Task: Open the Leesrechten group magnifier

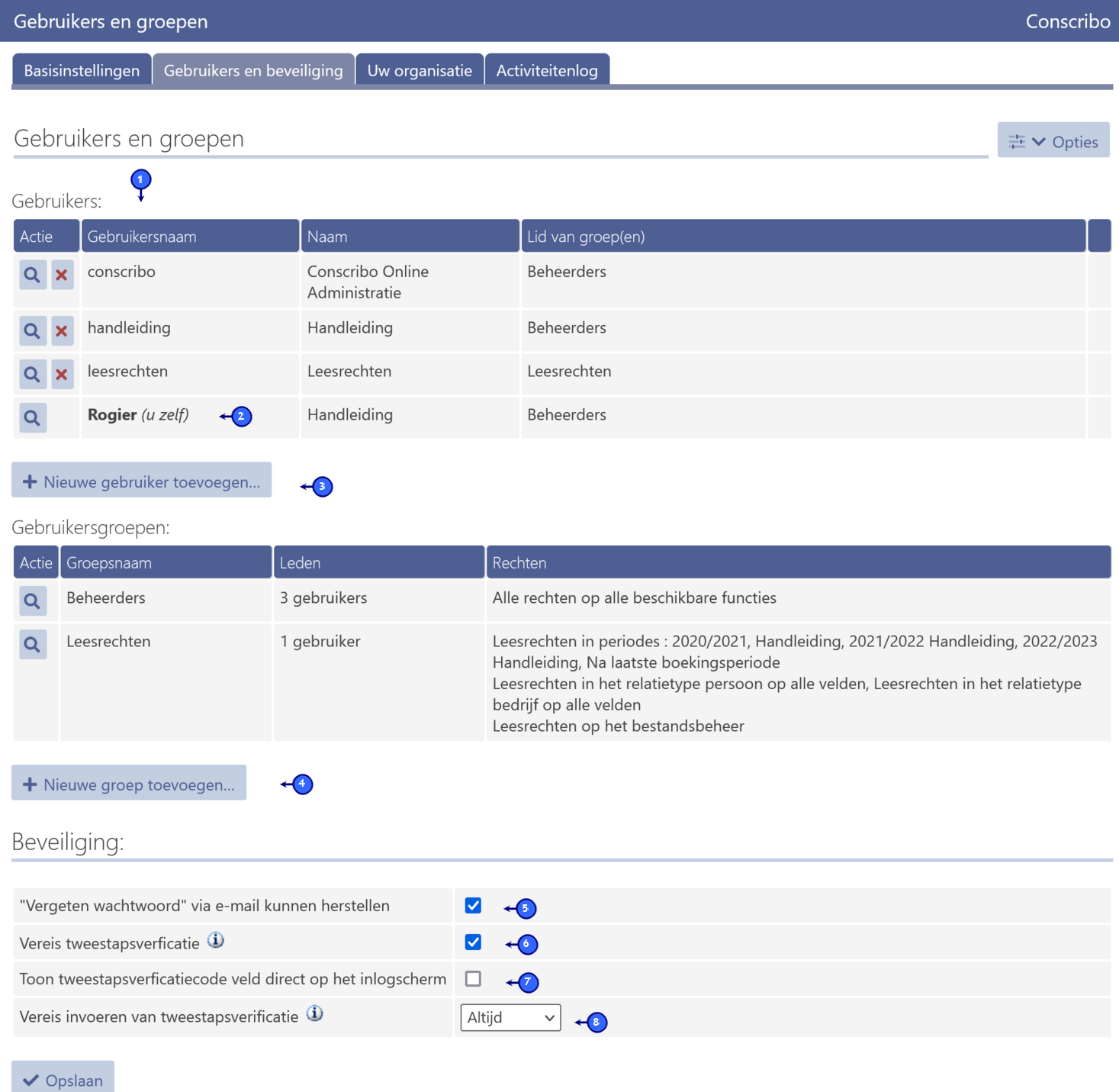Action: pos(33,644)
